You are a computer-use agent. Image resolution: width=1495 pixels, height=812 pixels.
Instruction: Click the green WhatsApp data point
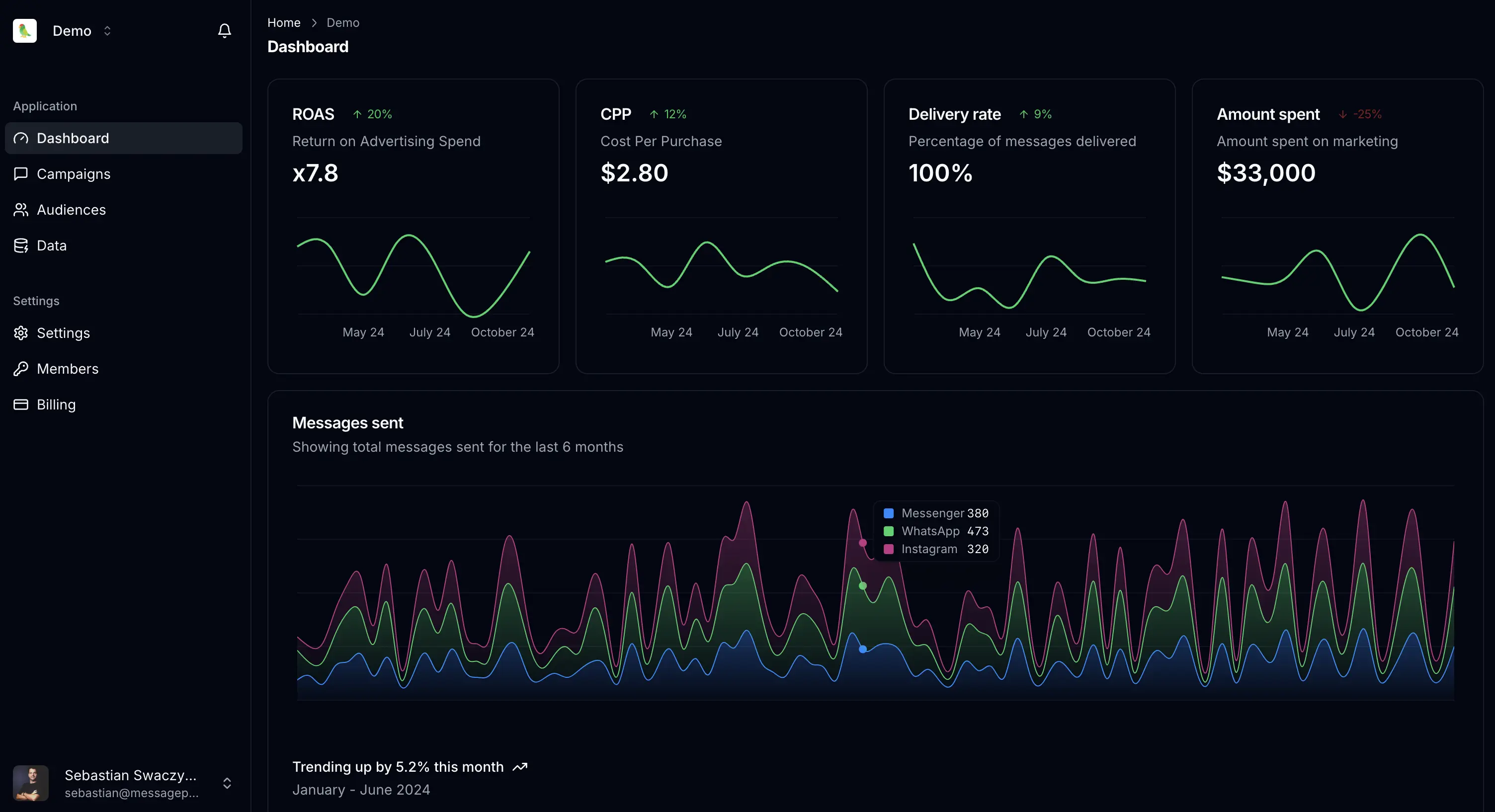(863, 585)
